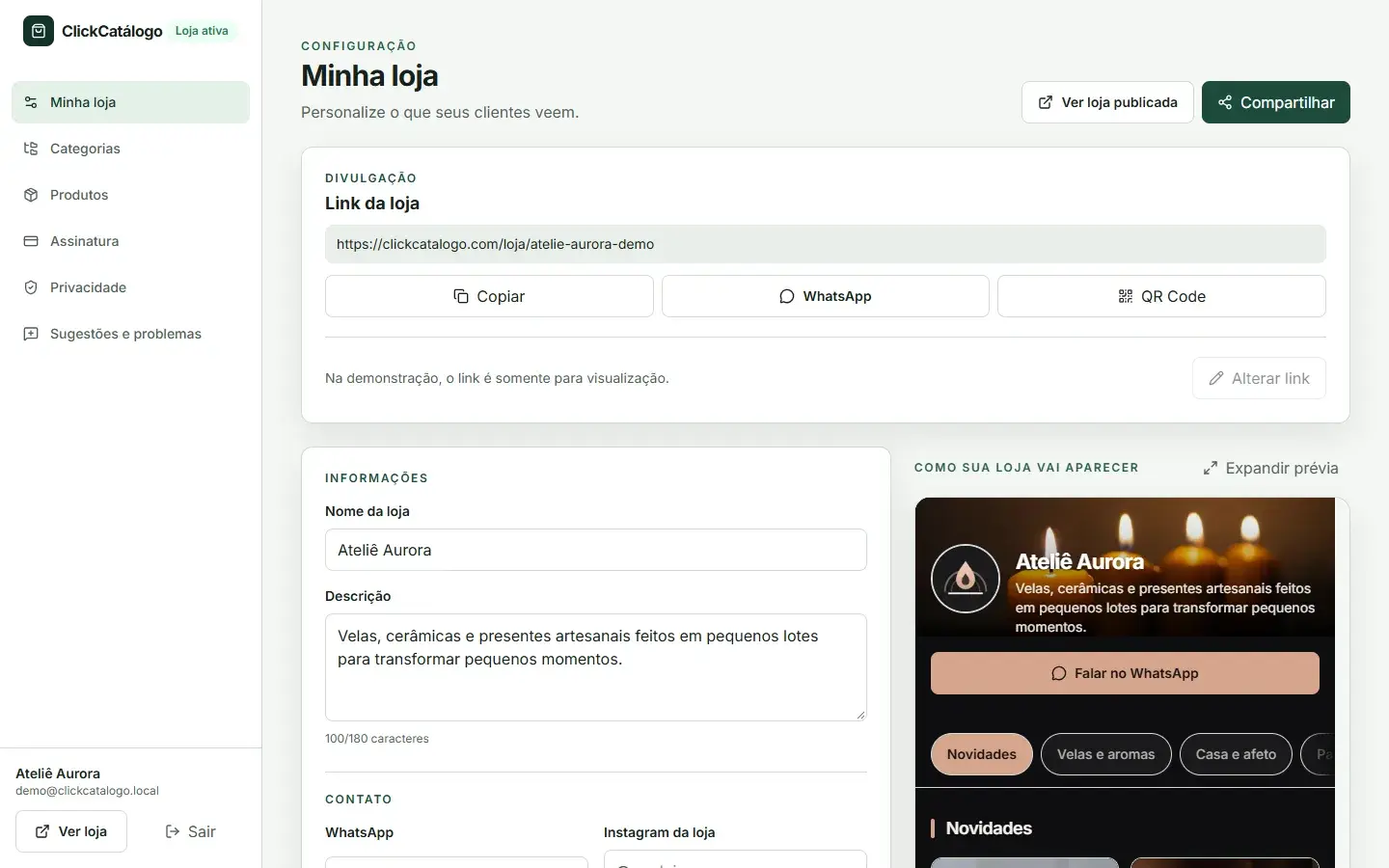Click the Descrição text area
Viewport: 1389px width, 868px height.
[596, 667]
